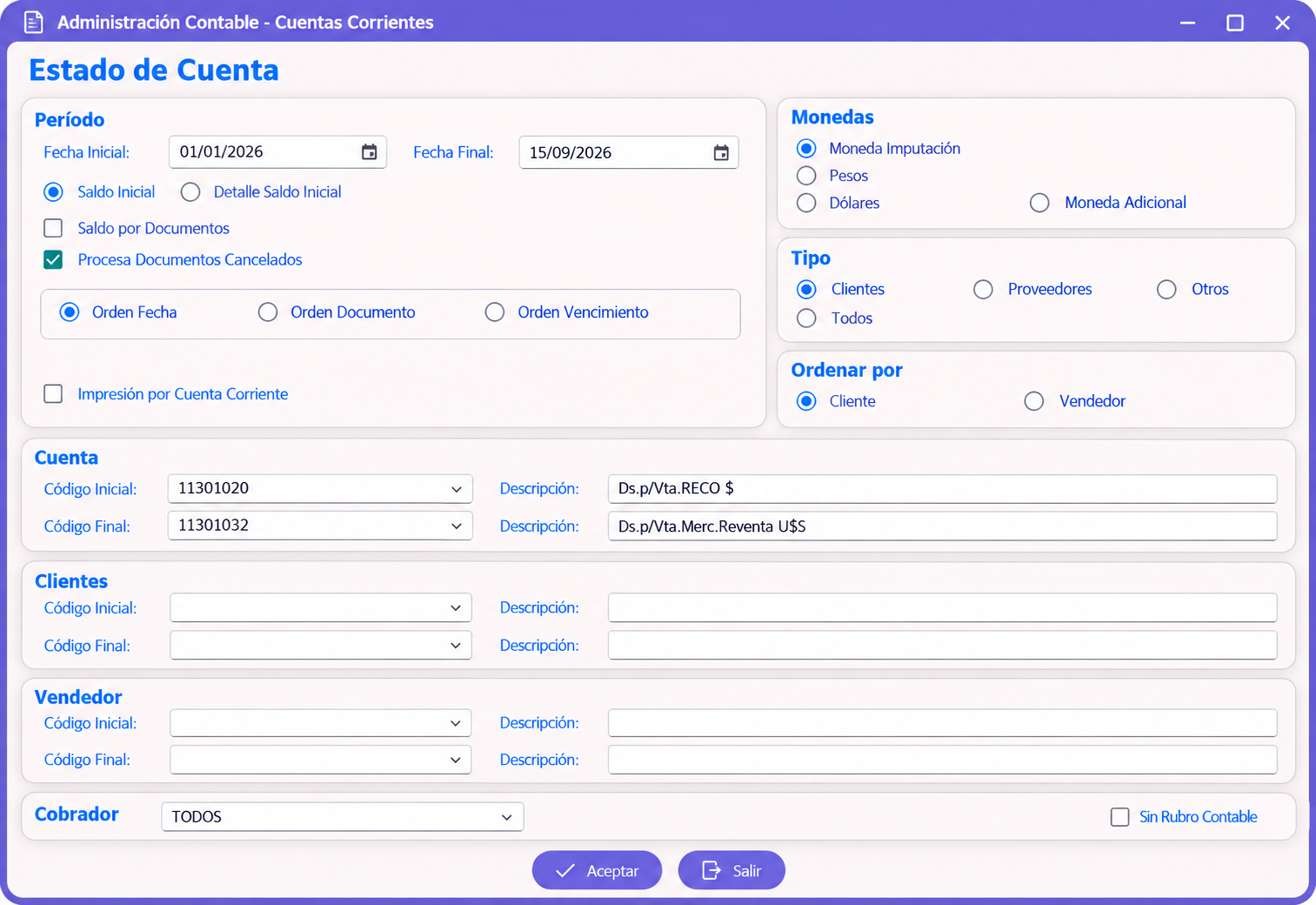Click the document icon in title bar

click(x=33, y=22)
